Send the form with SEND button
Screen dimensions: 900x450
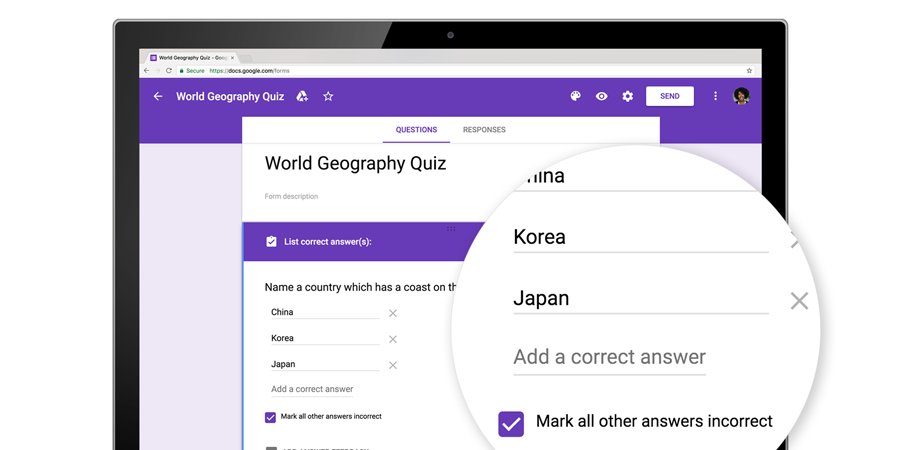670,96
